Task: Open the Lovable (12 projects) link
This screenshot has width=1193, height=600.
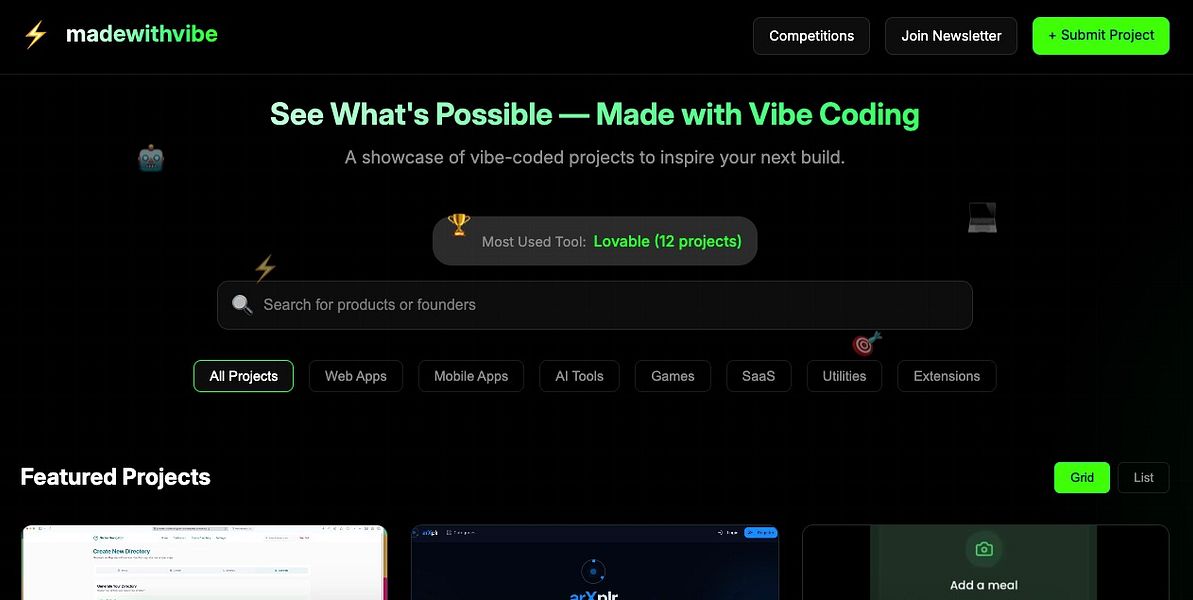Action: (667, 241)
